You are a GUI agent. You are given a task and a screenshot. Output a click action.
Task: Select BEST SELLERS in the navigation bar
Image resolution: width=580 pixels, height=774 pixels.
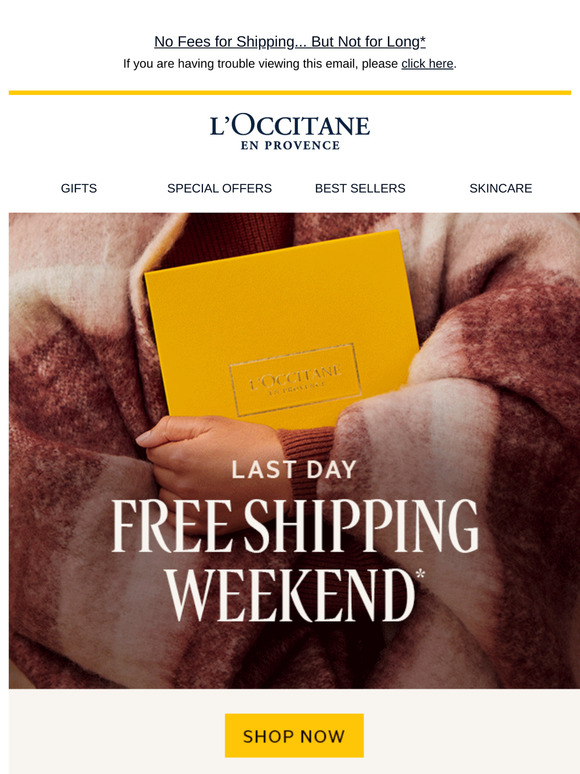pyautogui.click(x=360, y=188)
